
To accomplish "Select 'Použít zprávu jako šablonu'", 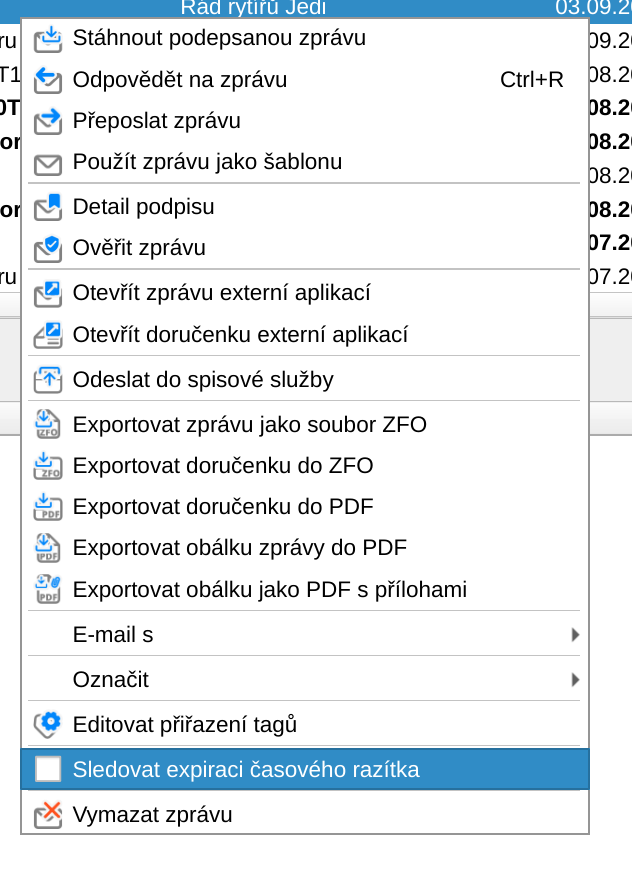I will click(x=207, y=162).
